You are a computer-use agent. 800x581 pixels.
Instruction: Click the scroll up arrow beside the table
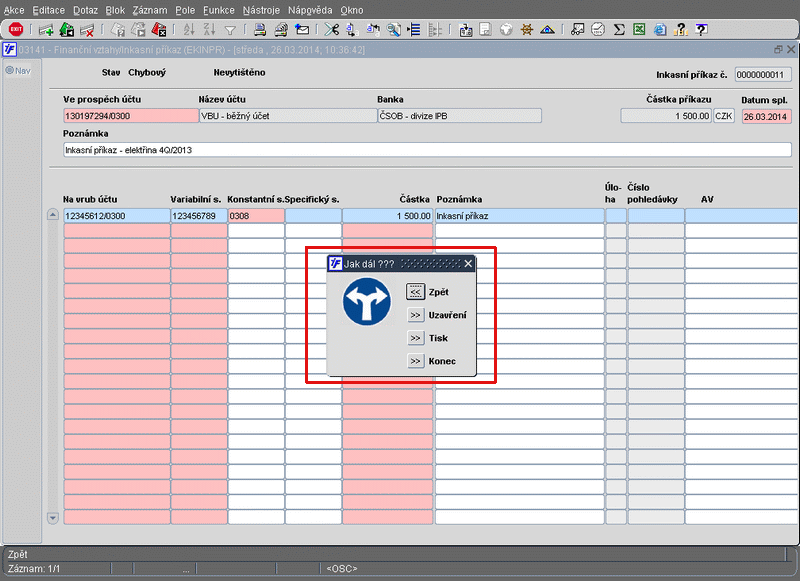pyautogui.click(x=53, y=215)
